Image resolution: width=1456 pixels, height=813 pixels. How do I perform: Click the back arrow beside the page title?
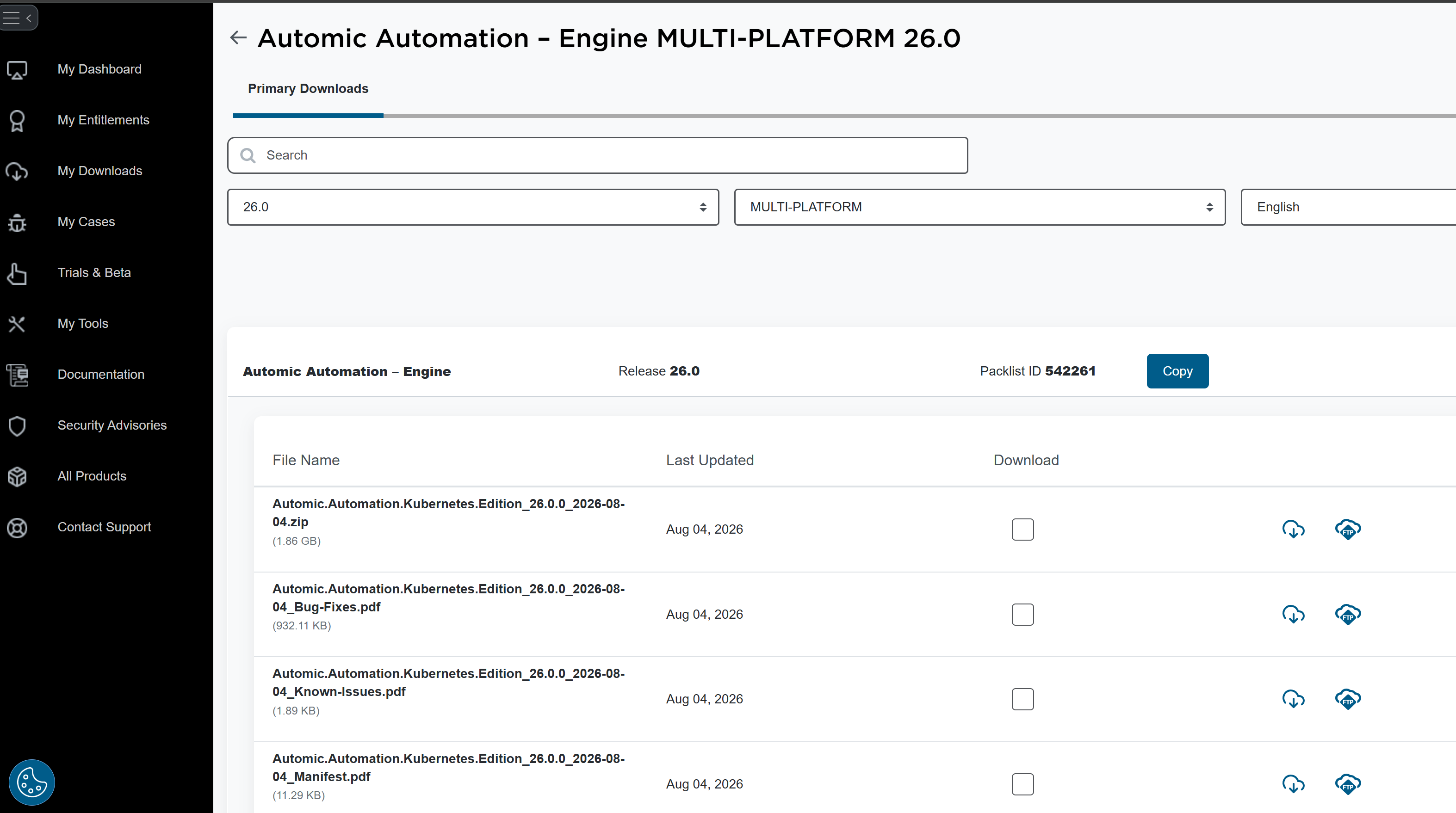point(239,38)
